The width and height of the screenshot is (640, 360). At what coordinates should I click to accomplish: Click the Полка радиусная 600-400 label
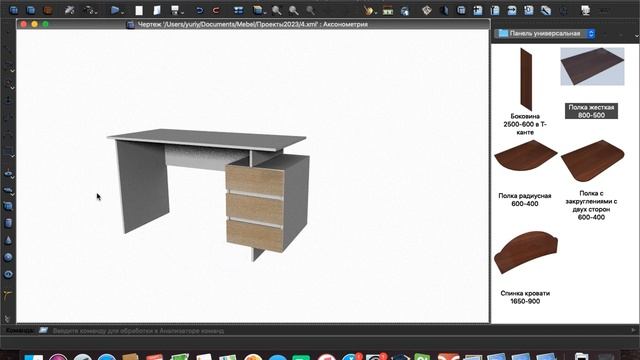525,200
